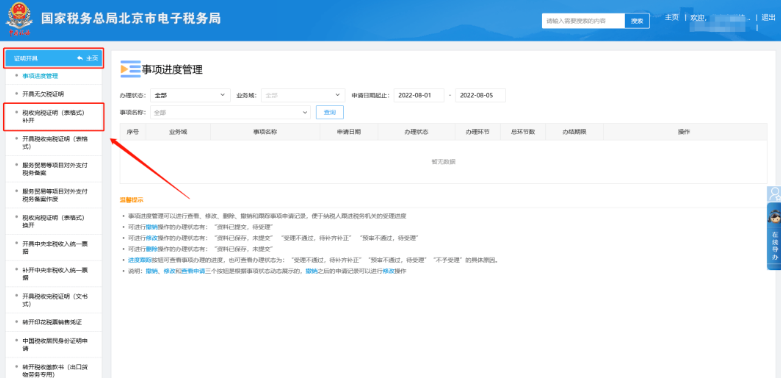
Task: Click the 证明开具 sidebar header
Action: coord(53,58)
